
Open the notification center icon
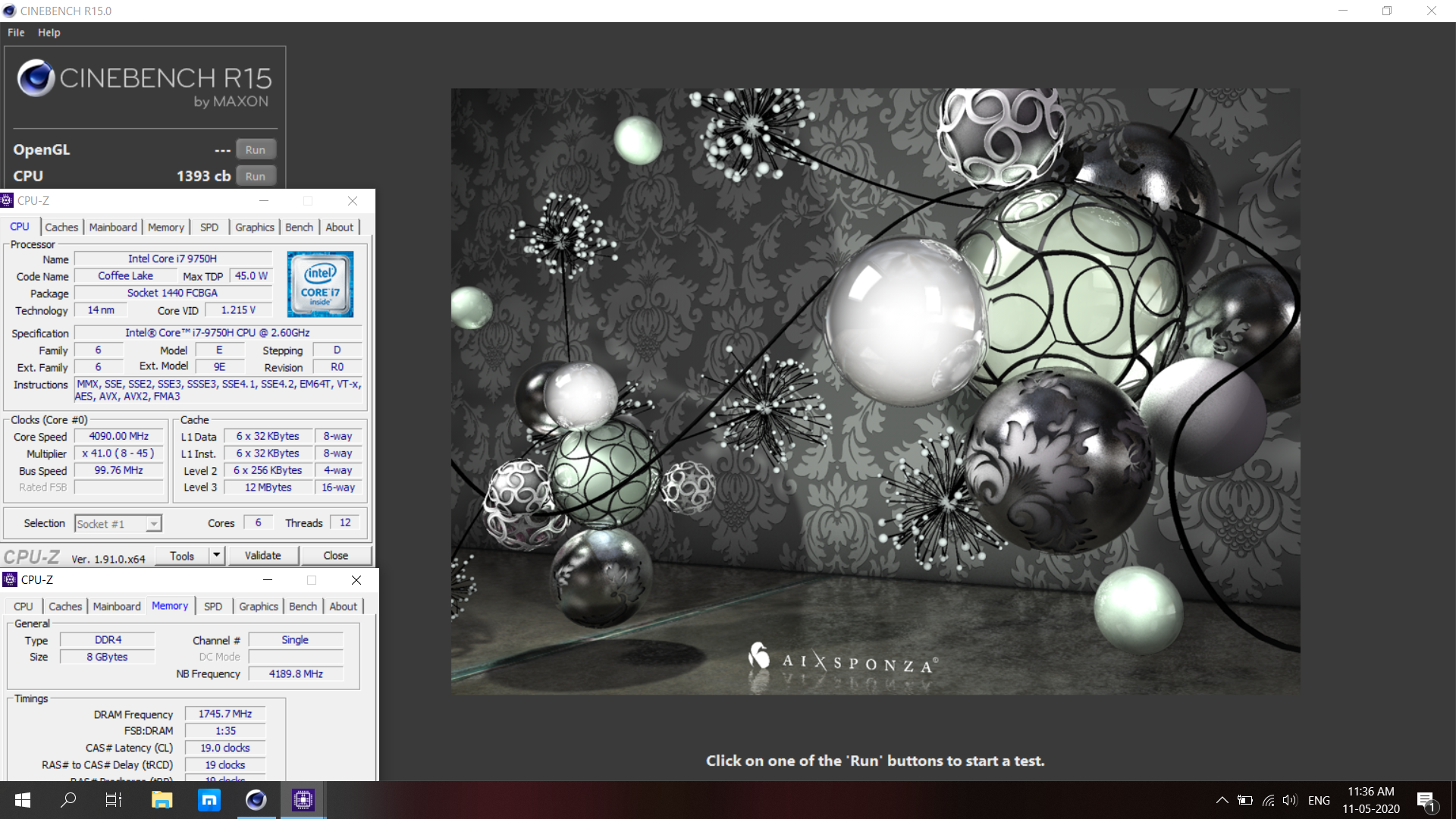coord(1426,800)
